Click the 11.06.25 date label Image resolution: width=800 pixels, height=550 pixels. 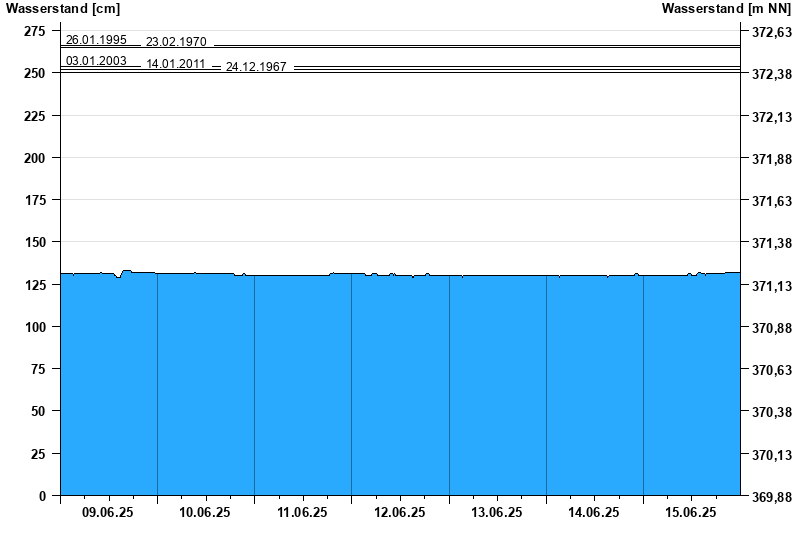click(x=302, y=512)
